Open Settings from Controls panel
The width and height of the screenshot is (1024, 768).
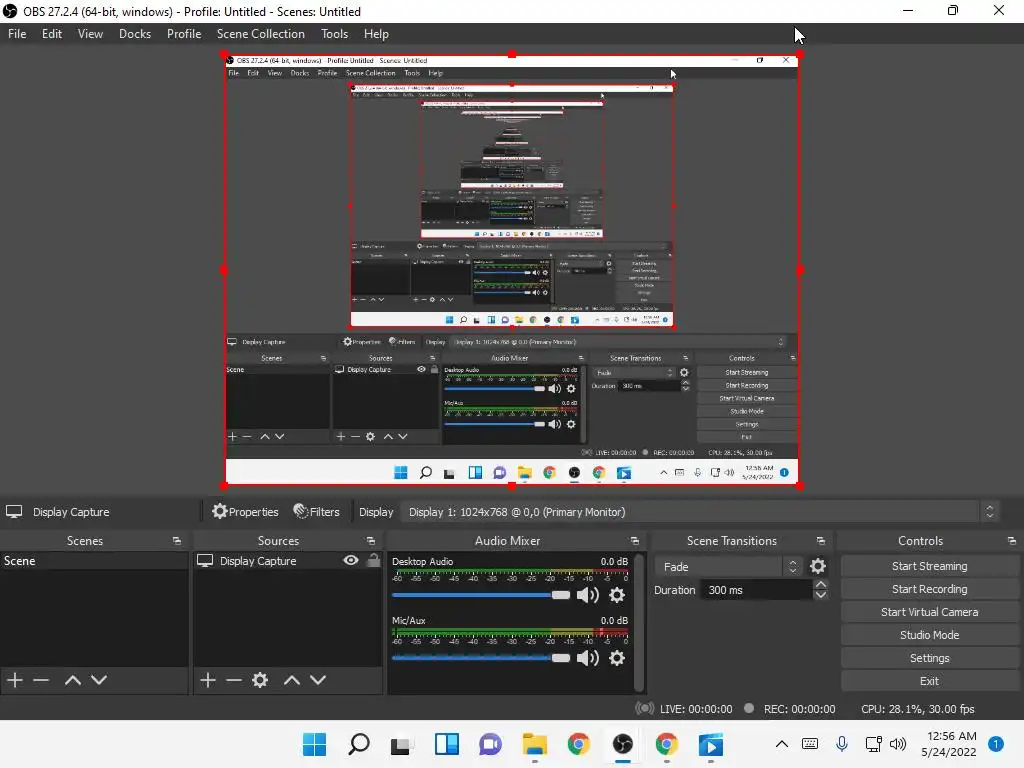click(929, 658)
